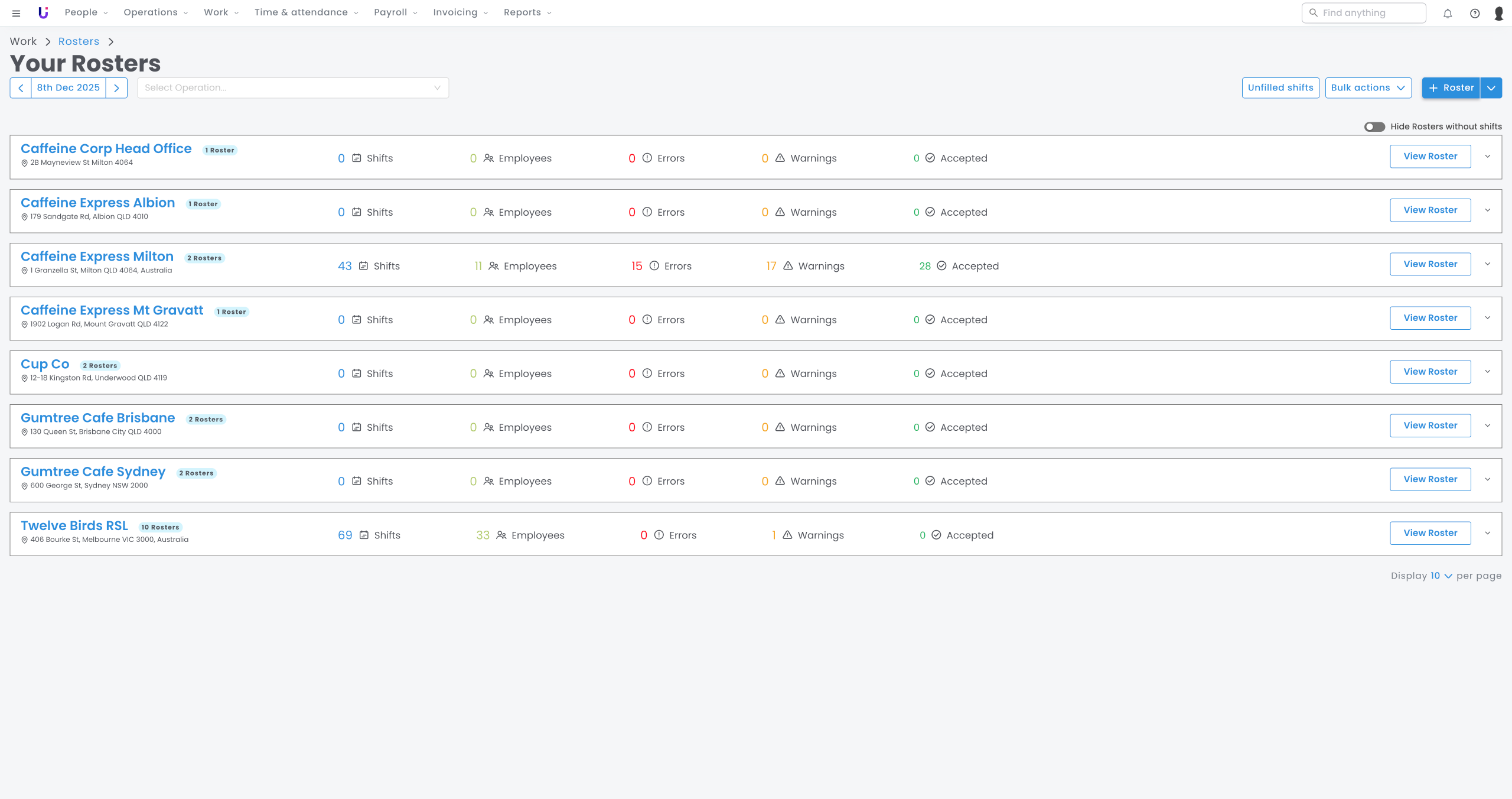Open arrow dropdown beside Roster button
The image size is (1512, 799).
tap(1491, 87)
